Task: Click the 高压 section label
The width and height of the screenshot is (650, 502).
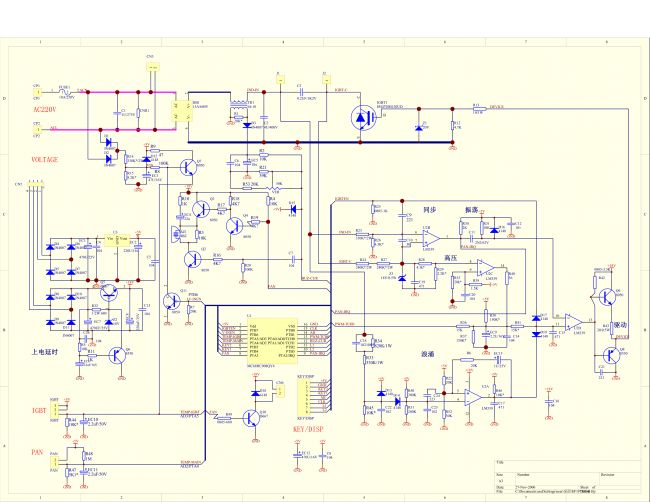Action: (x=451, y=258)
